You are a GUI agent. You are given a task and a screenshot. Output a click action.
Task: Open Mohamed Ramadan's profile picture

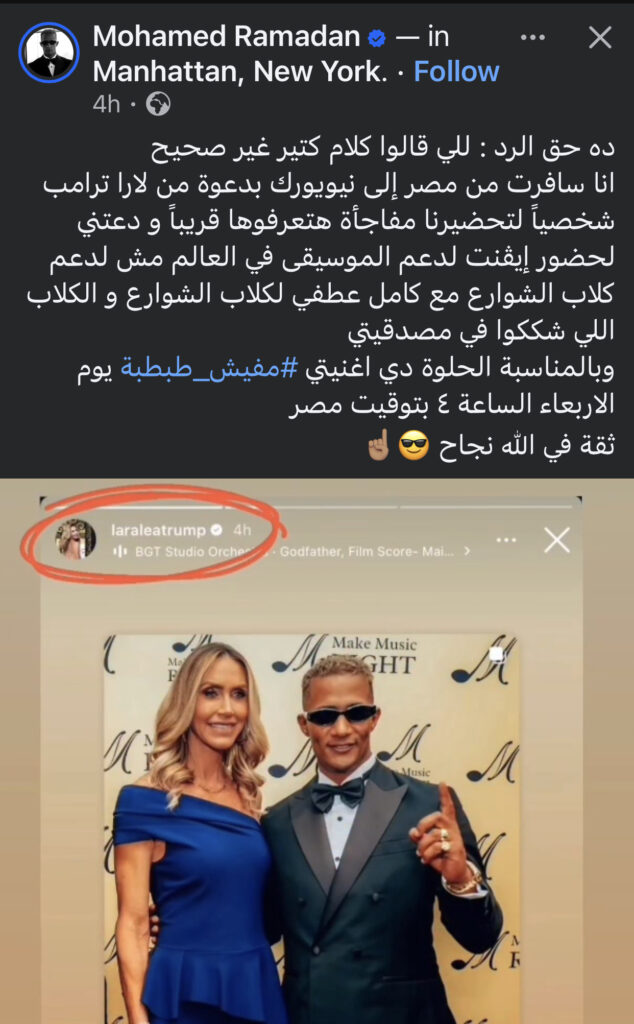(49, 54)
